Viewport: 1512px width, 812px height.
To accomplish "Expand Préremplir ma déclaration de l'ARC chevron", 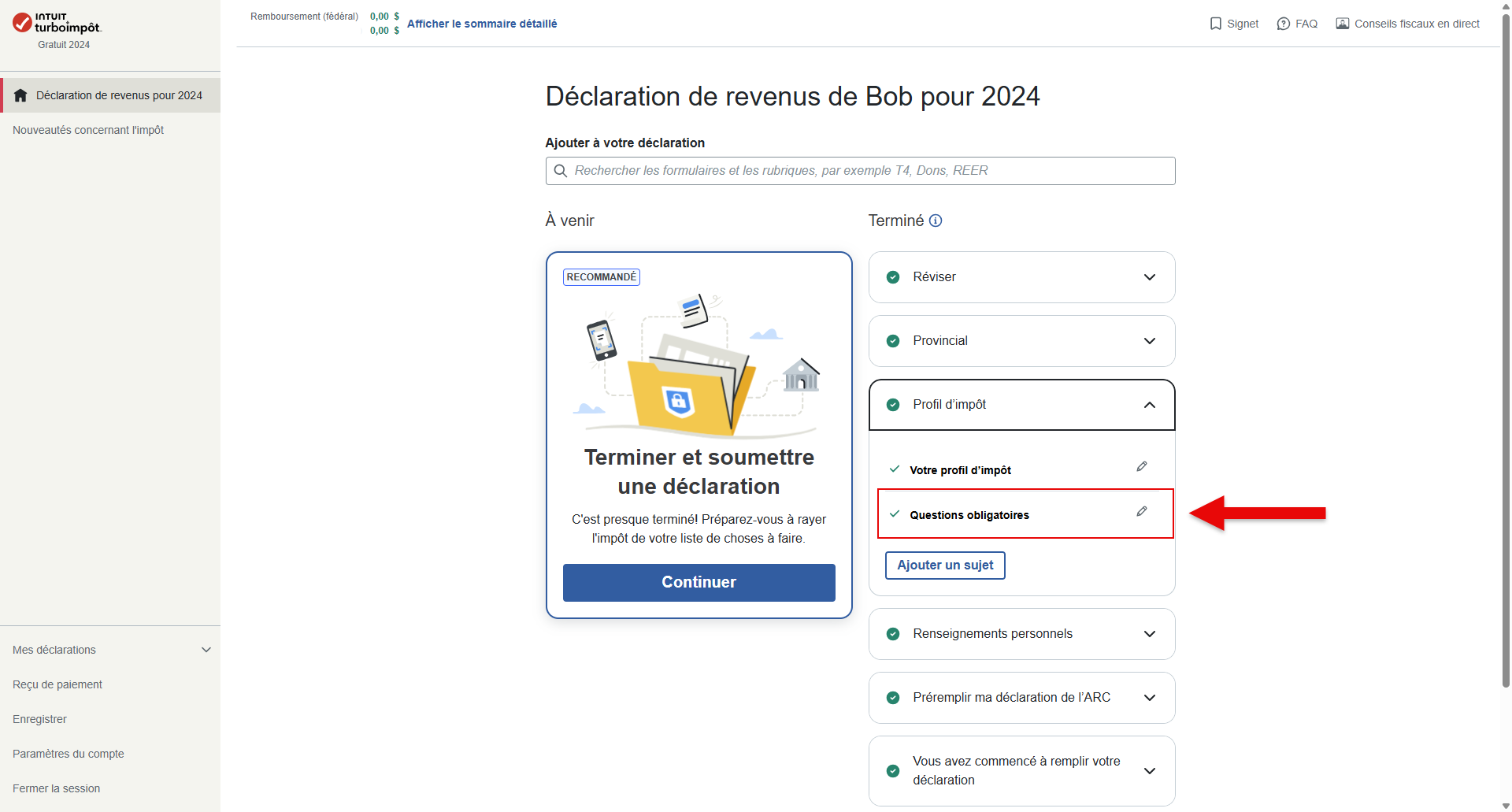I will click(x=1150, y=698).
